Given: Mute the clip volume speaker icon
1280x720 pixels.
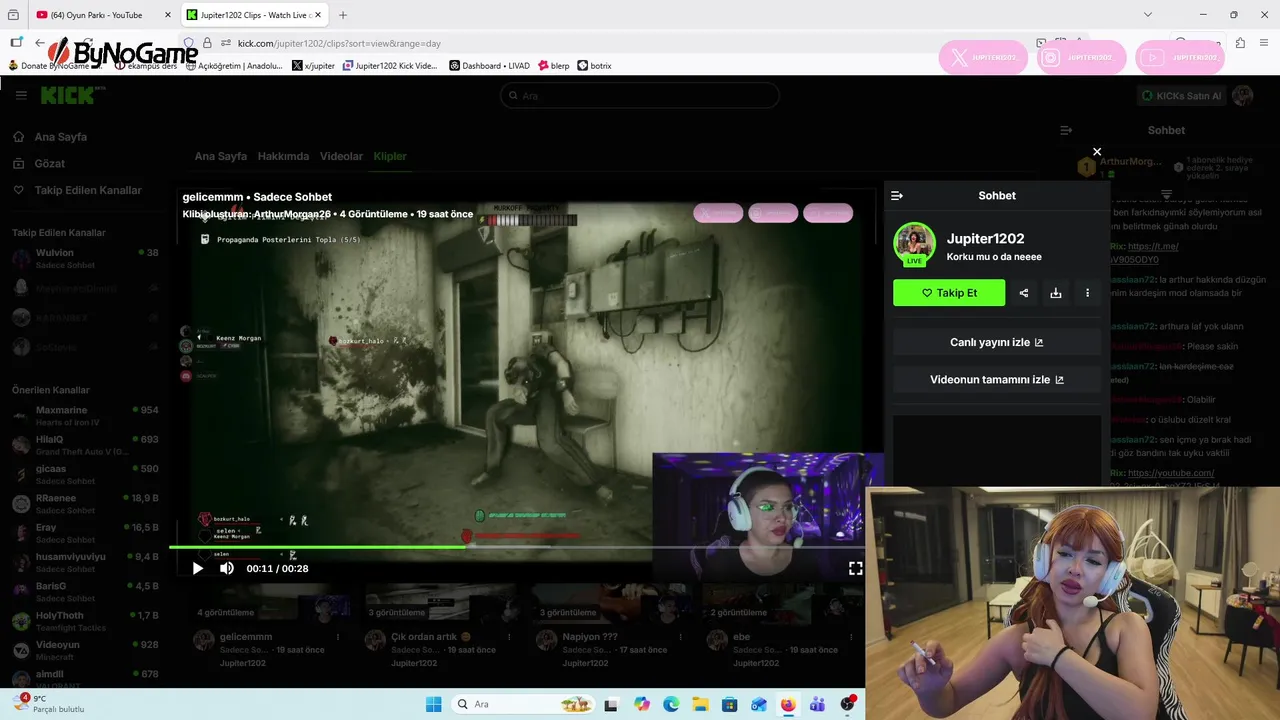Looking at the screenshot, I should tap(227, 568).
